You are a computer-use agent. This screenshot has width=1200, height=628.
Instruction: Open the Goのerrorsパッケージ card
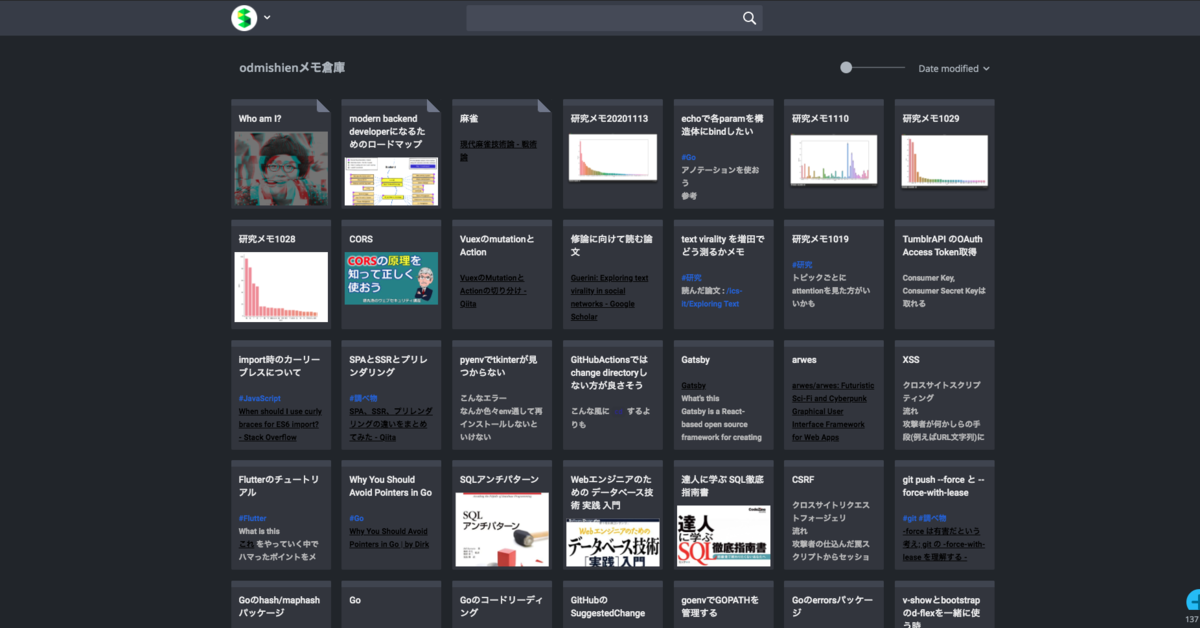(834, 605)
